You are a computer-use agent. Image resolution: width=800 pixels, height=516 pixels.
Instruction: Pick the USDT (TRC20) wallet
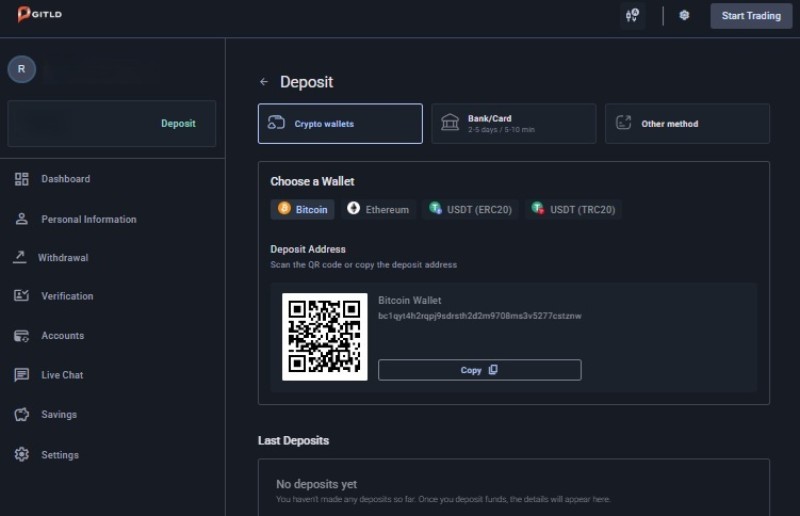573,210
